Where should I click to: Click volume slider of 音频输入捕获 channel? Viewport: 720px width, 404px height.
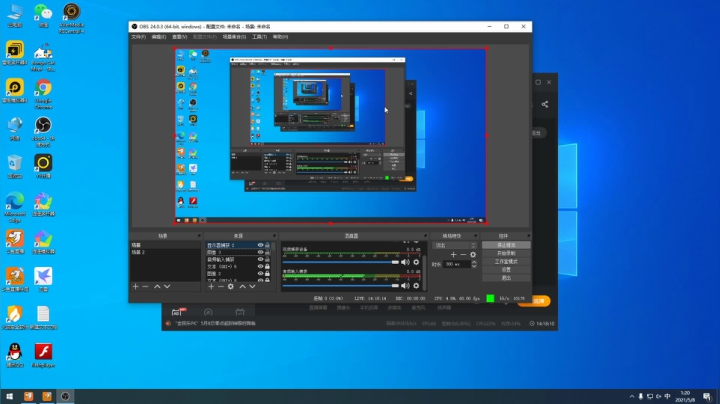coord(341,286)
